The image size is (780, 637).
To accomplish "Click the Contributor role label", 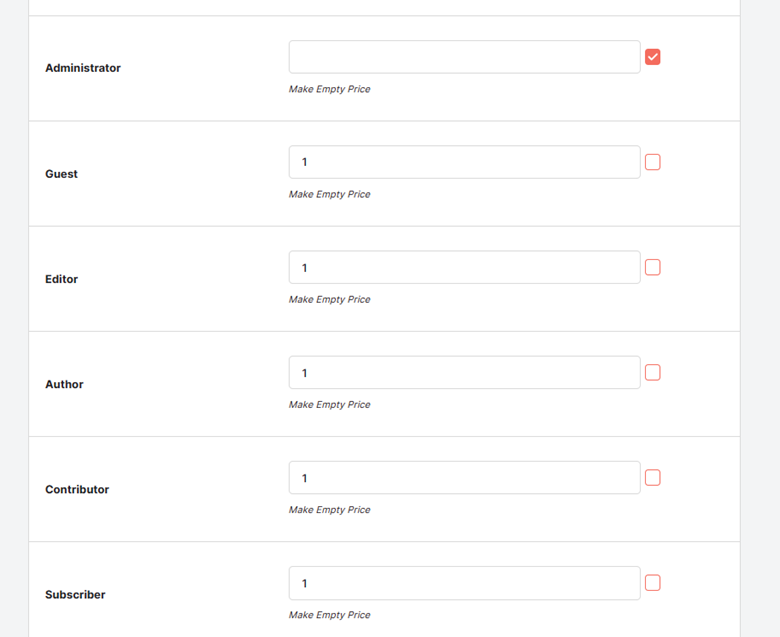I will coord(77,489).
